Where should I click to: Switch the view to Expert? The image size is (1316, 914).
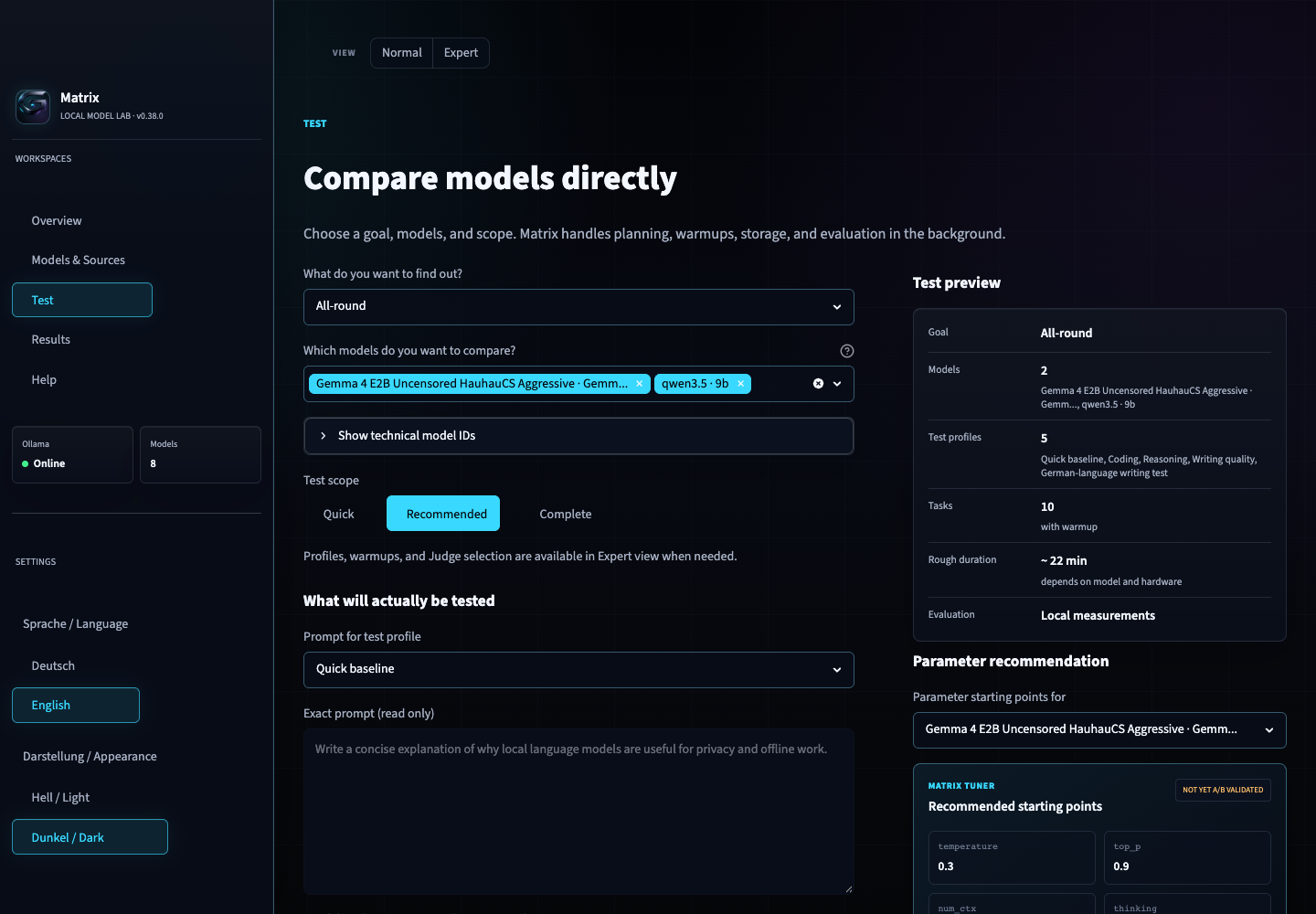click(461, 53)
